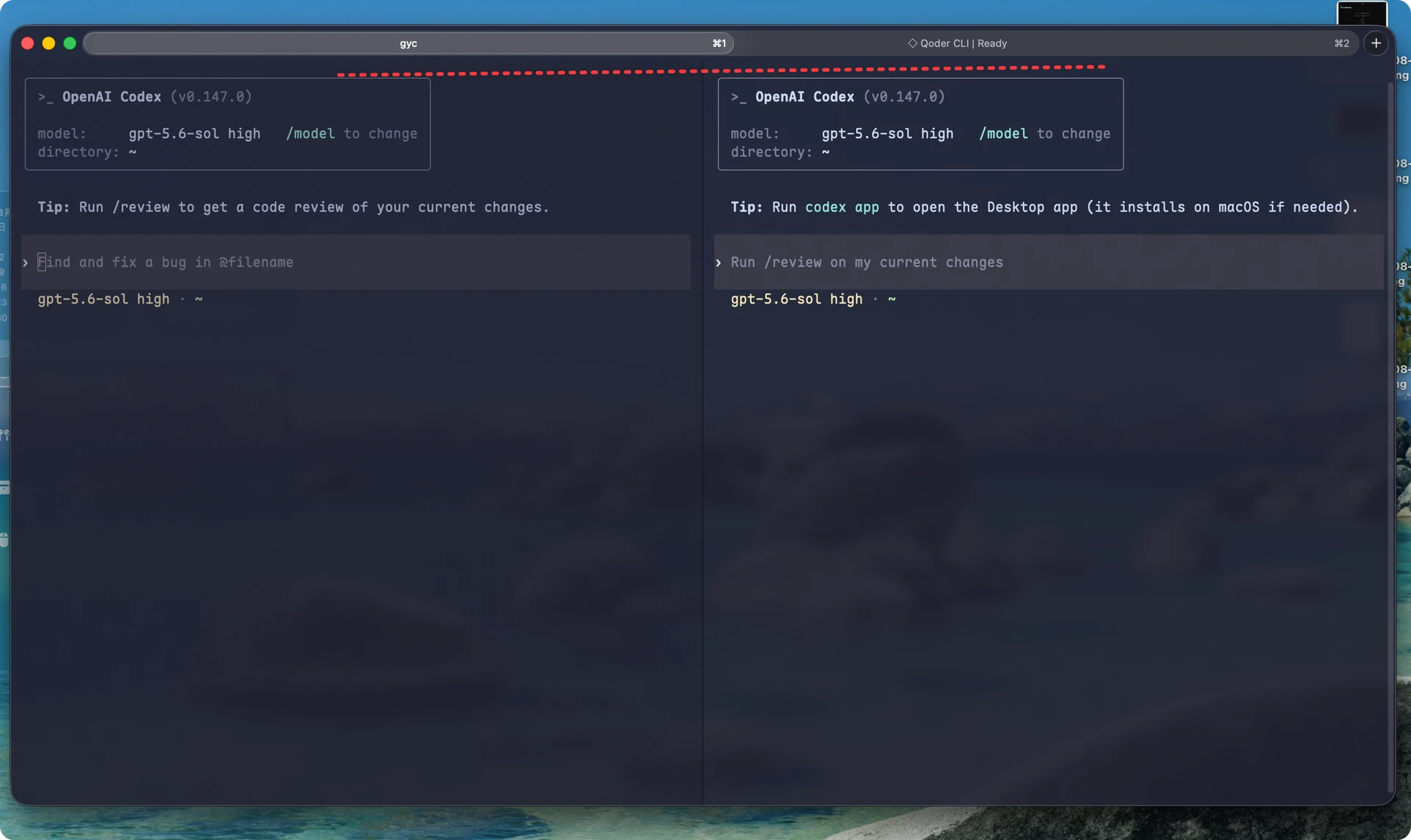
Task: Click the >_ Codex icon in right pane
Action: [x=739, y=97]
